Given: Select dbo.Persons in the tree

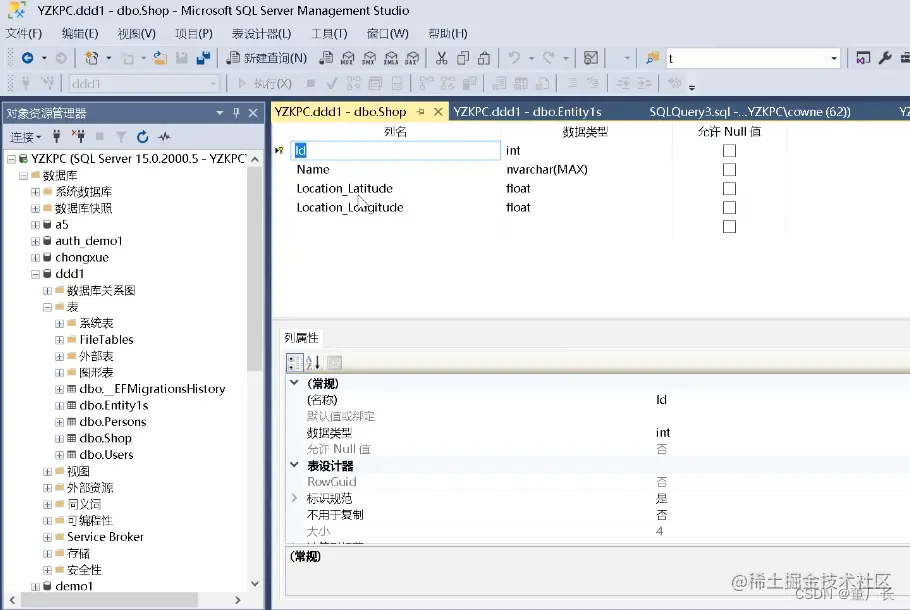Looking at the screenshot, I should (x=113, y=422).
